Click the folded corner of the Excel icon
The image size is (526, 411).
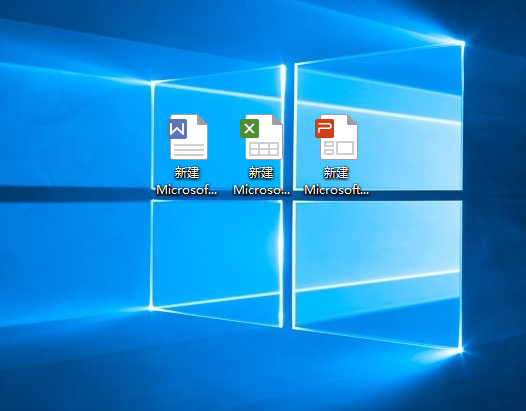coord(277,119)
